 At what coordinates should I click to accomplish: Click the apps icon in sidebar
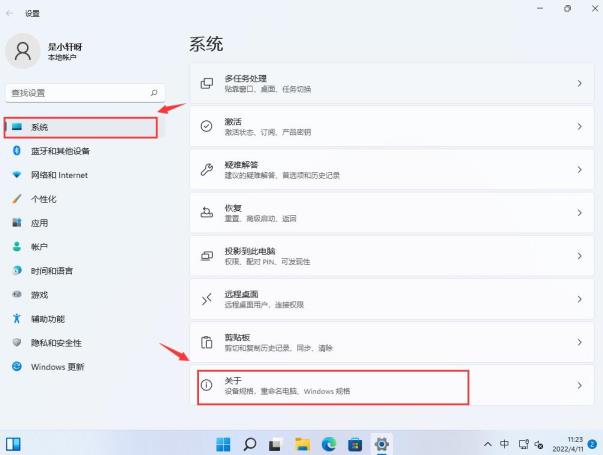pyautogui.click(x=17, y=222)
